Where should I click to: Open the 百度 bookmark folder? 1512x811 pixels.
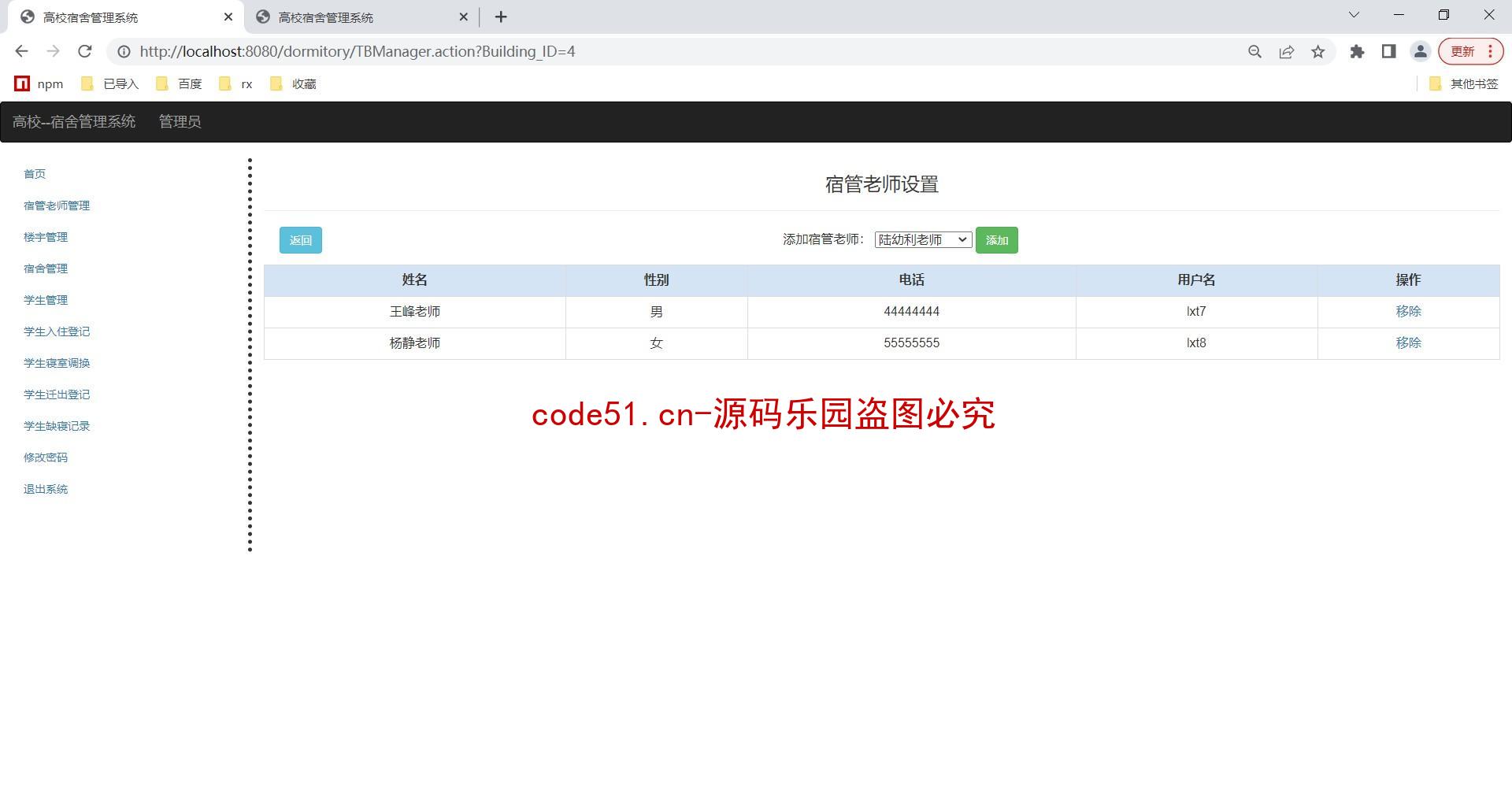[x=180, y=83]
